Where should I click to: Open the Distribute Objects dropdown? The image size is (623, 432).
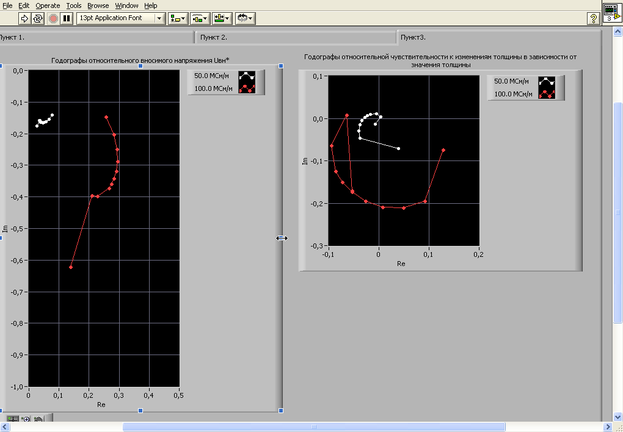coord(200,18)
